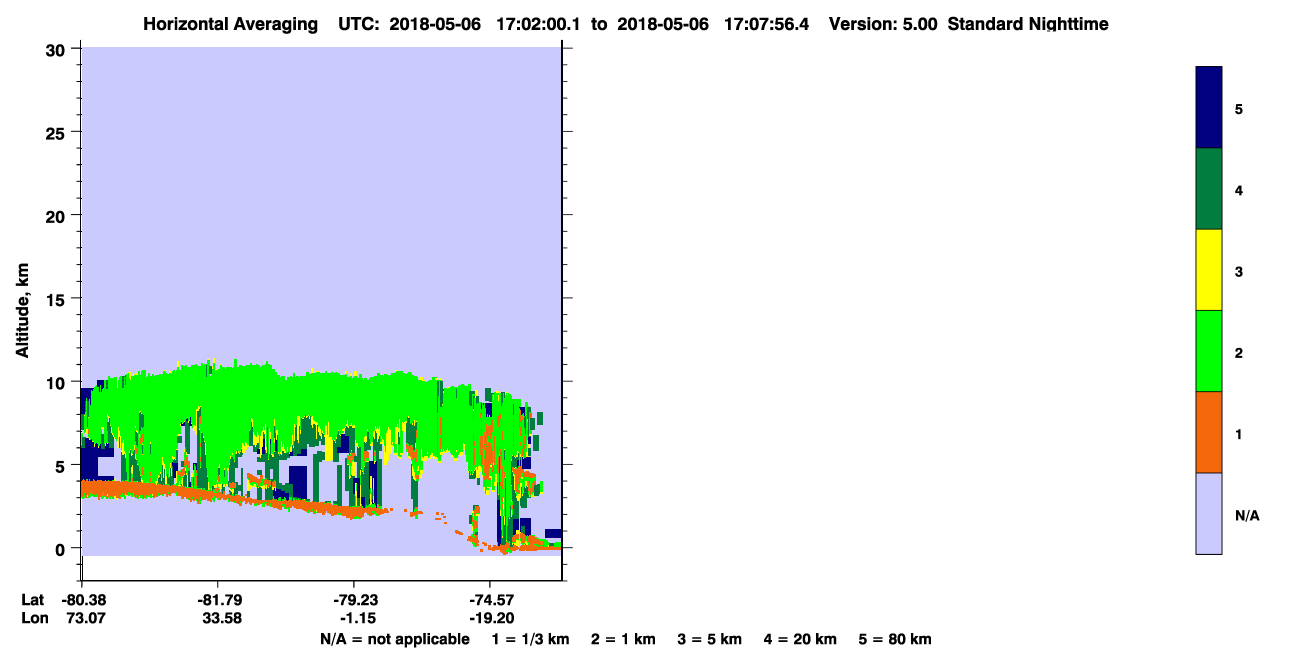Click the dark green 20 km color swatch

(1209, 189)
